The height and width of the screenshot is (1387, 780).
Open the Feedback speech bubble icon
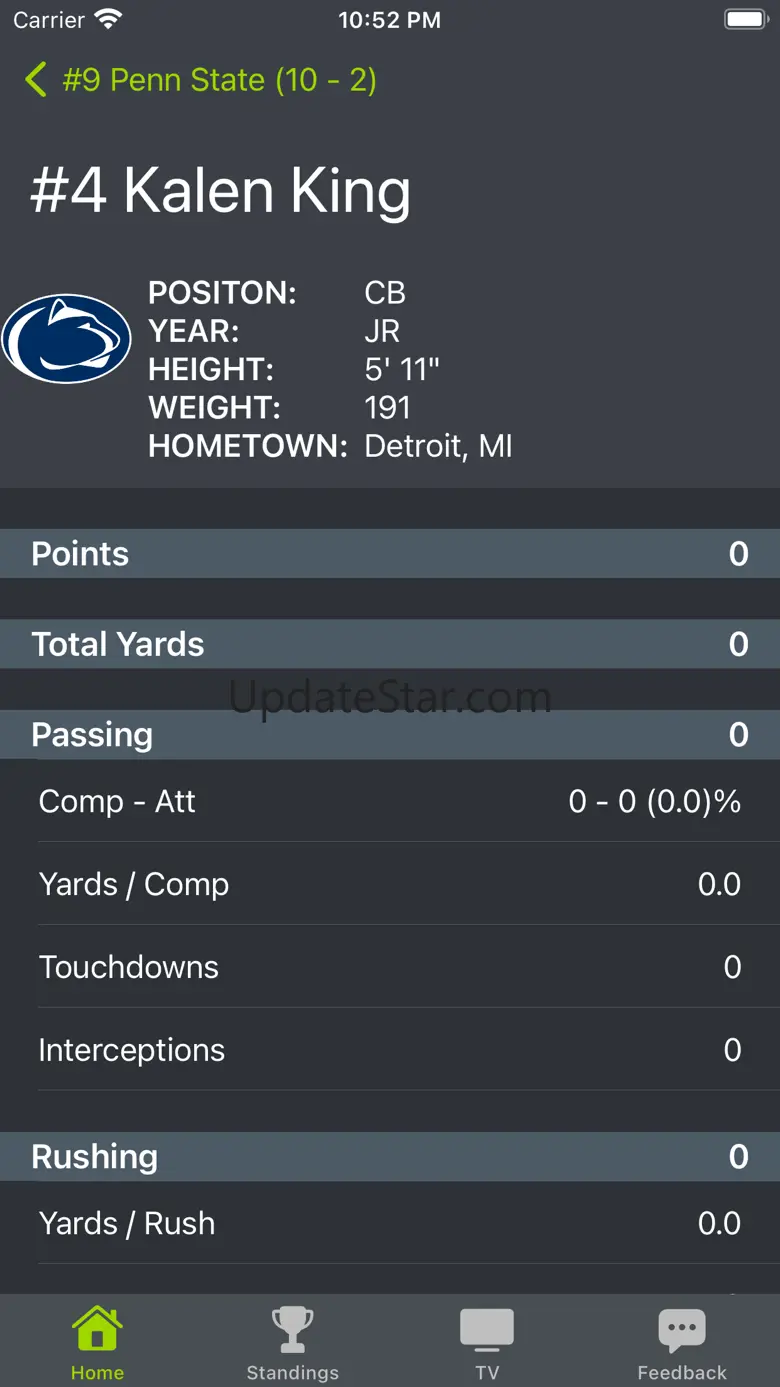pos(682,1330)
